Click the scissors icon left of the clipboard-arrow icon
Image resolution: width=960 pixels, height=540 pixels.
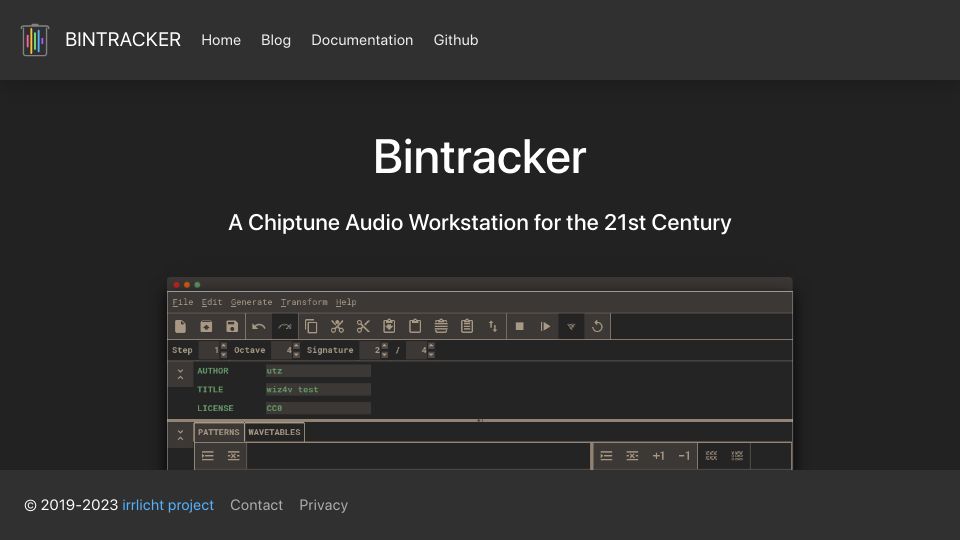tap(363, 326)
